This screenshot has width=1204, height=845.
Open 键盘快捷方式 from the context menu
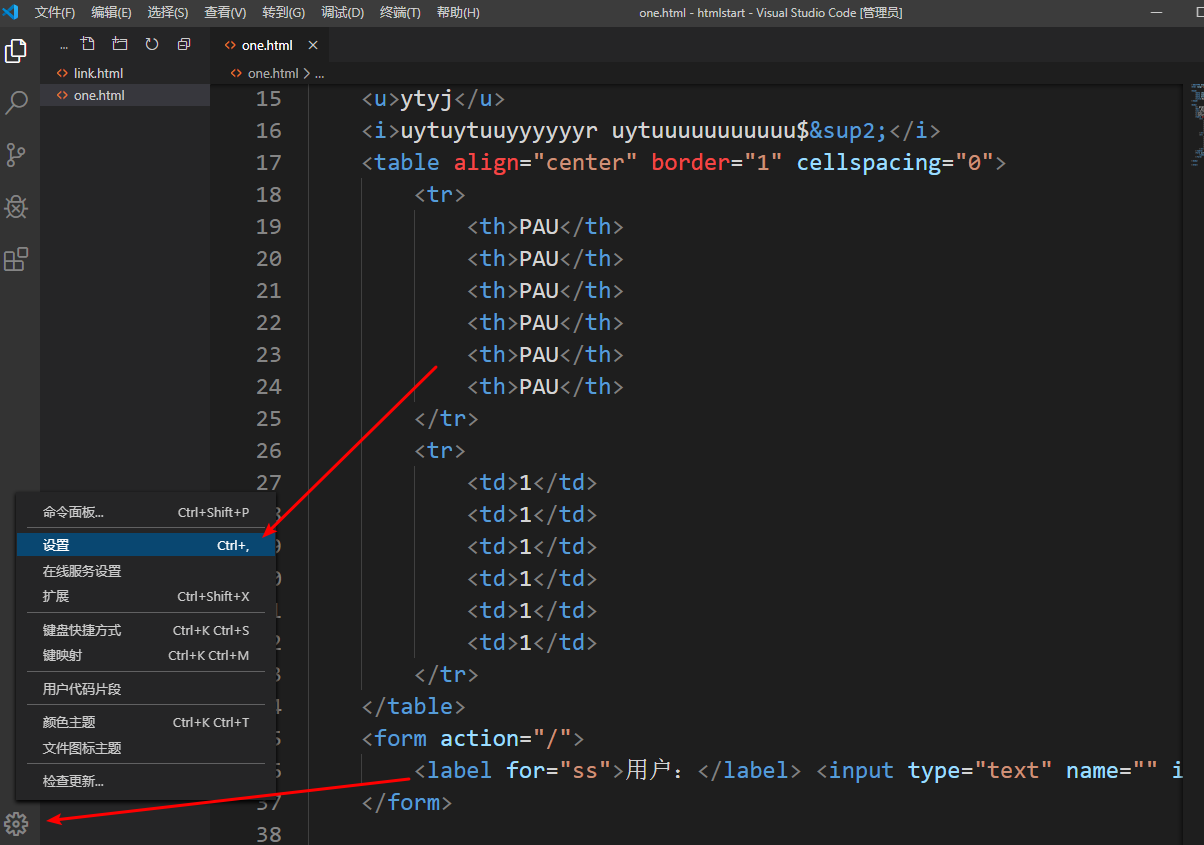click(146, 630)
